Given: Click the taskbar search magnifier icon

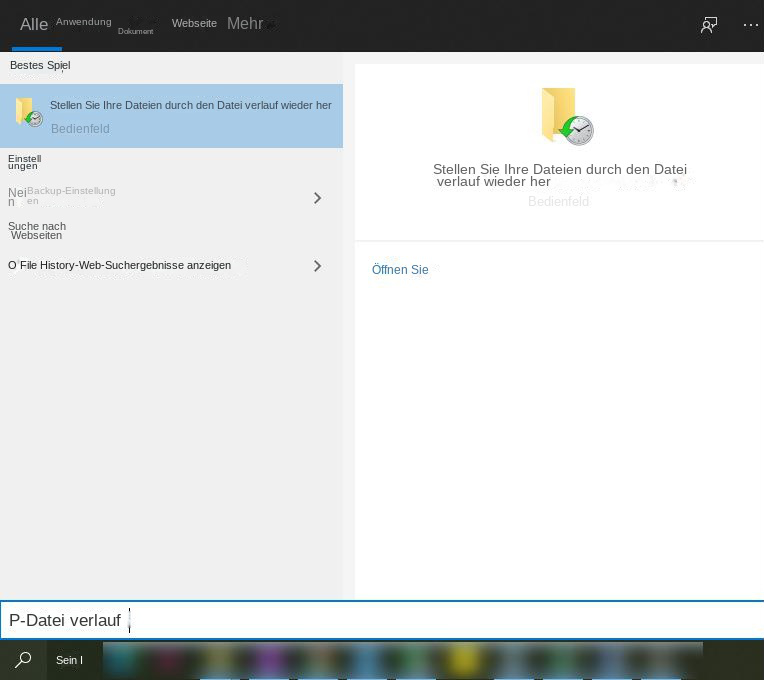Looking at the screenshot, I should coord(23,660).
